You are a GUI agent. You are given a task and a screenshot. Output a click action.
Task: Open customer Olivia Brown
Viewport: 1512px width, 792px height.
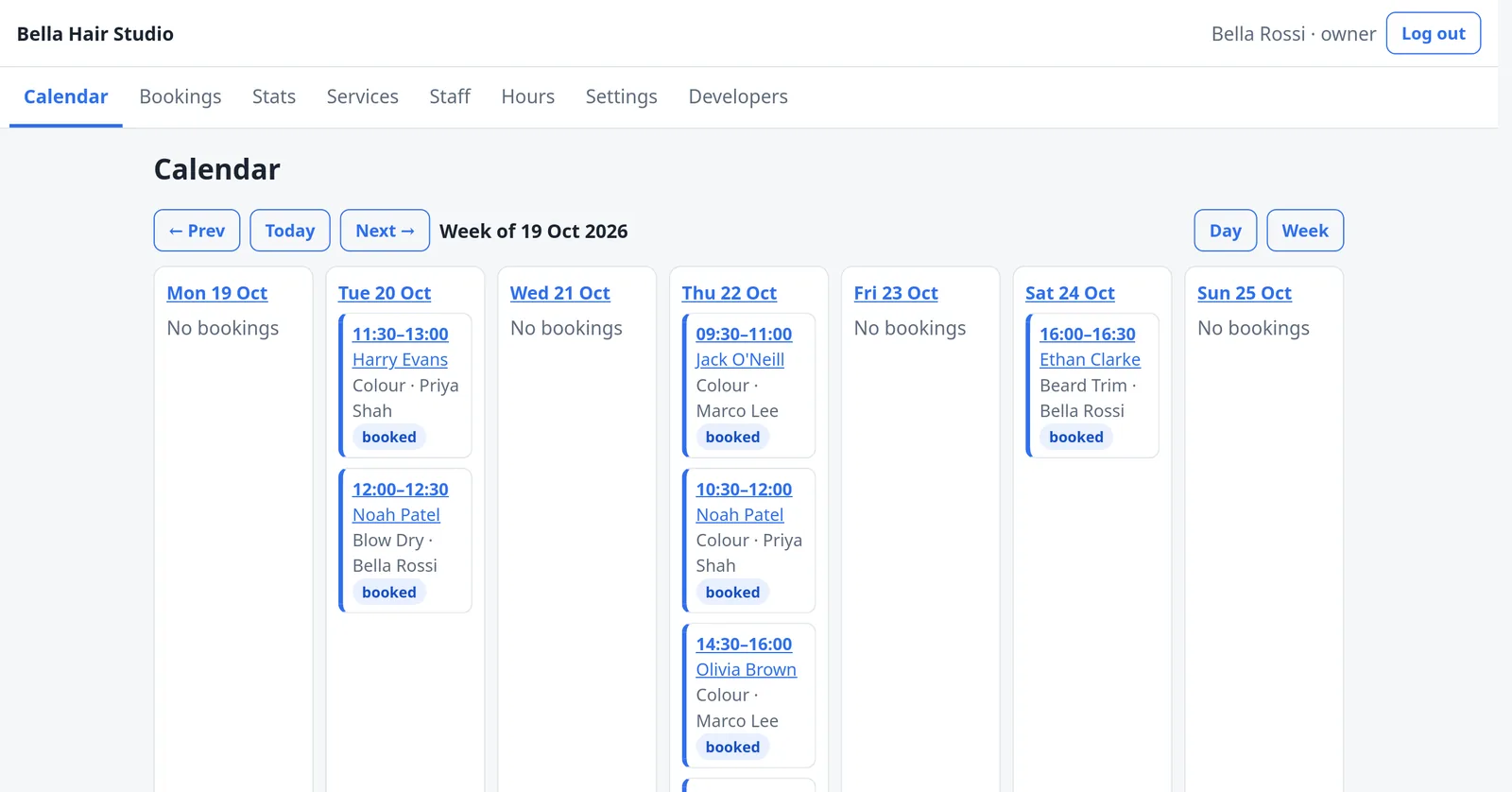[747, 670]
